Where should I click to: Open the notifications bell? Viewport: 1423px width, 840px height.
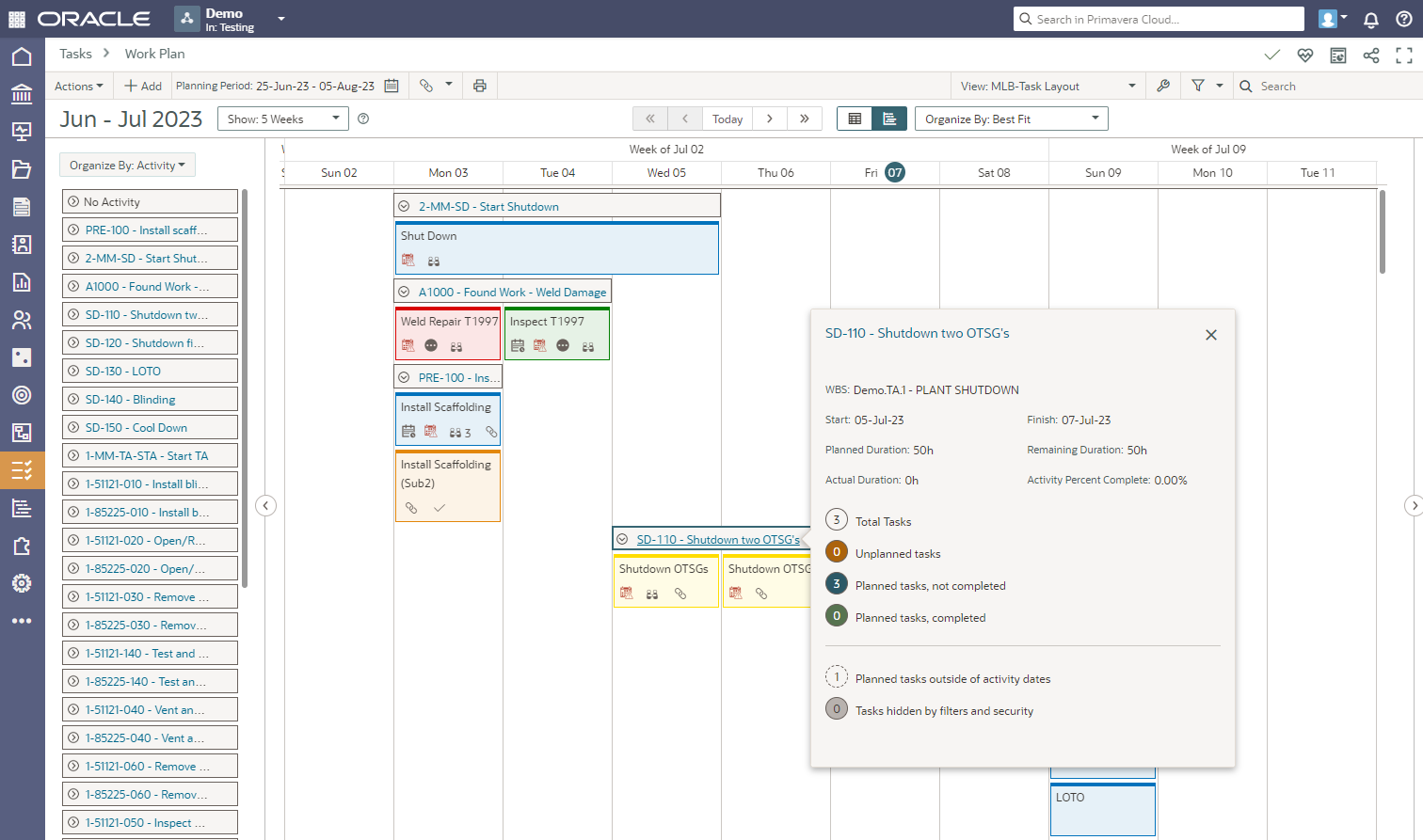[x=1371, y=19]
